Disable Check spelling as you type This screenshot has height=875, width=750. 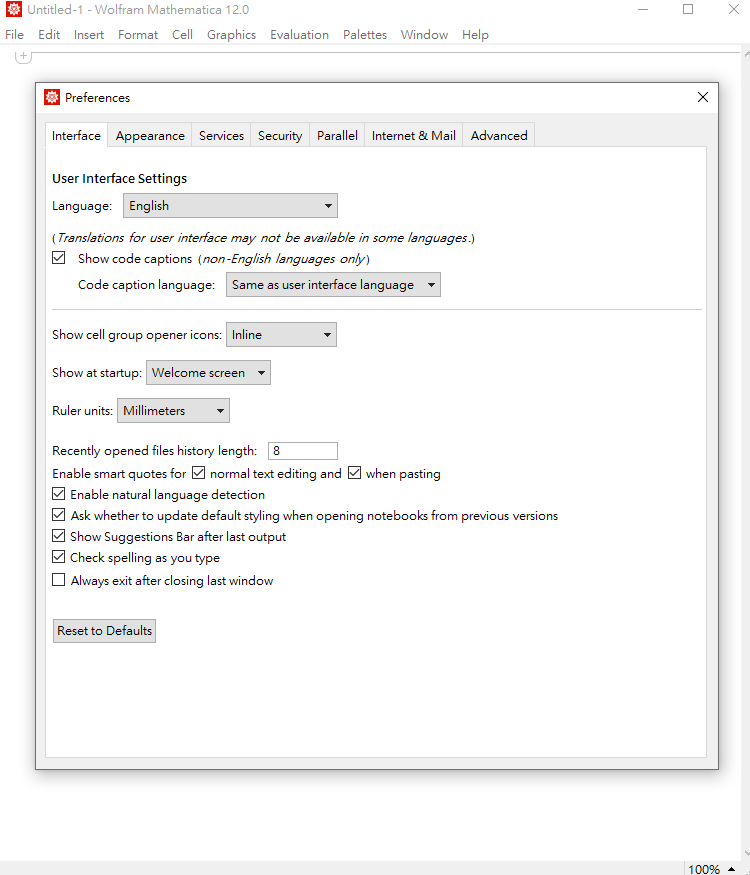pos(59,557)
